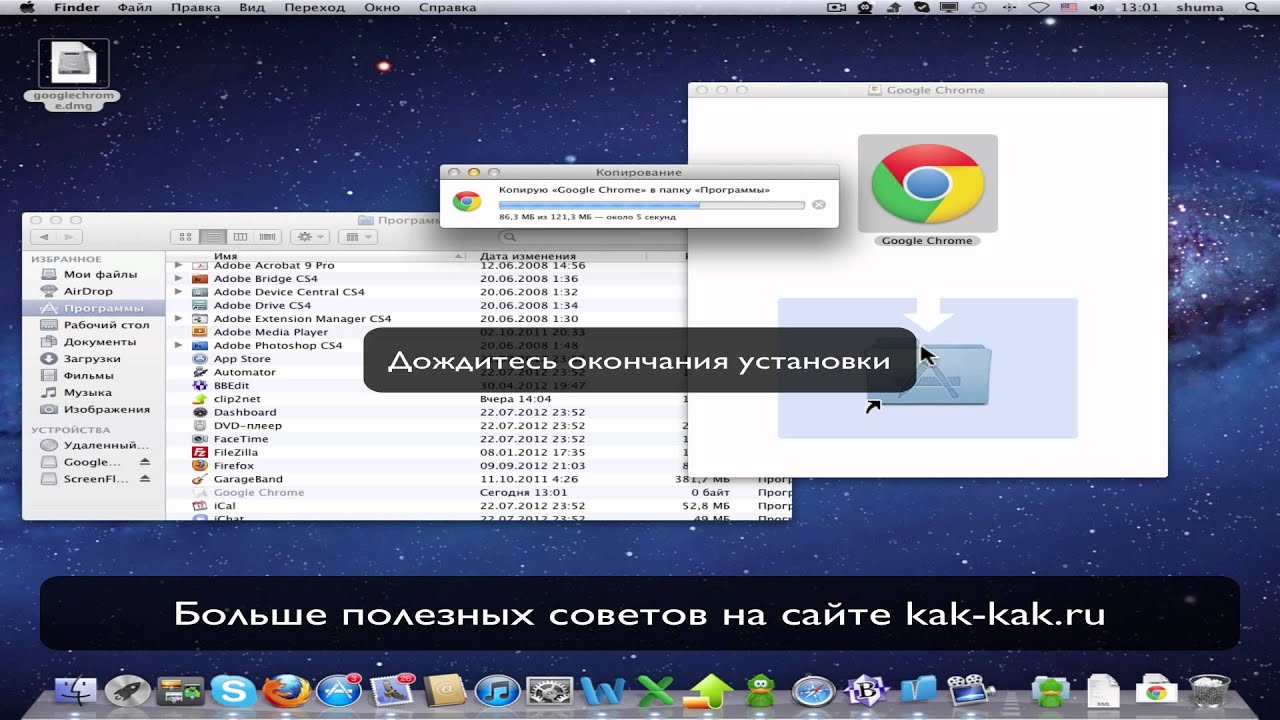Expand Adobe Extension Manager CS4 folder
Image resolution: width=1280 pixels, height=720 pixels.
[179, 319]
